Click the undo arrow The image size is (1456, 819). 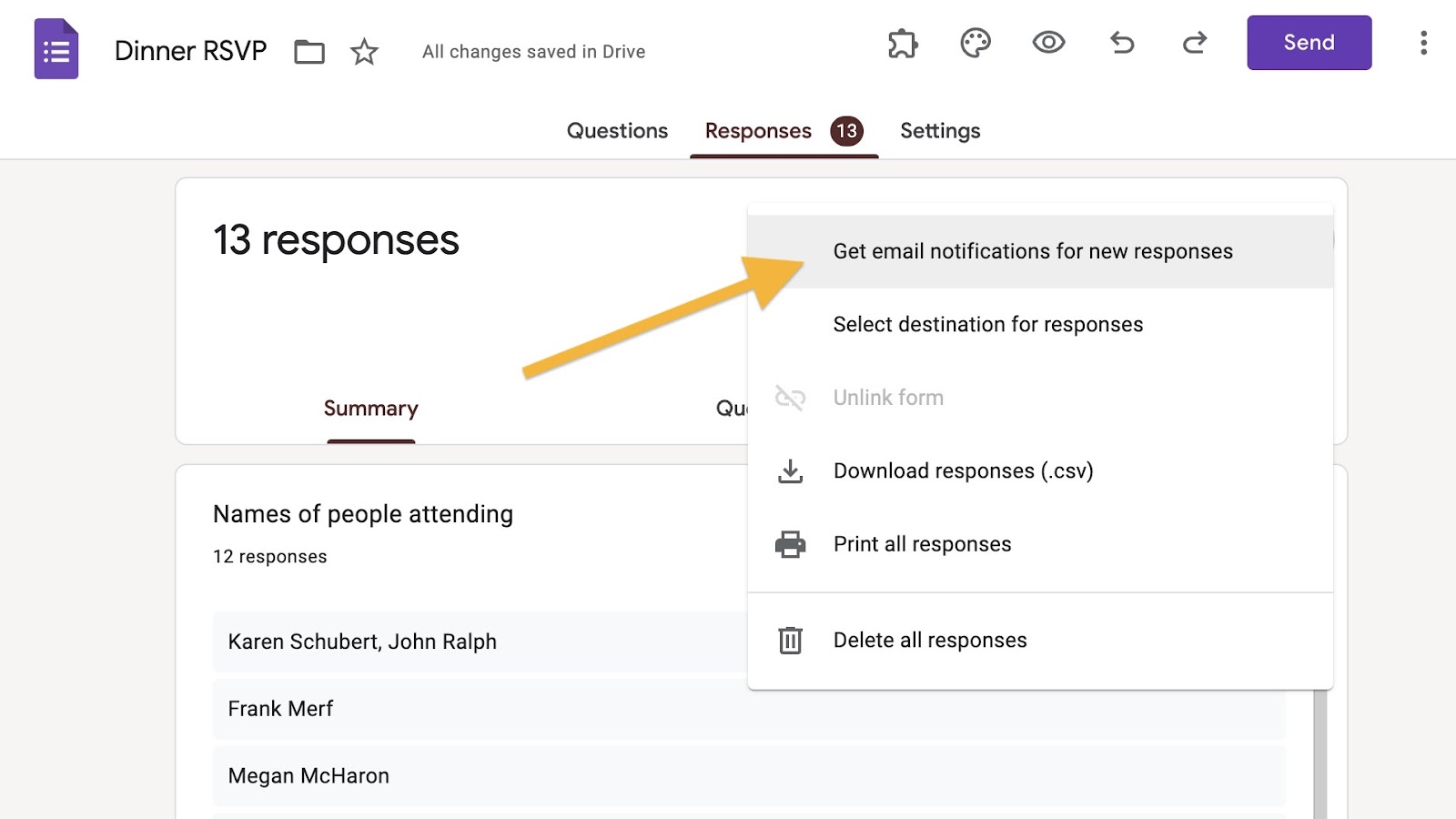pos(1122,43)
